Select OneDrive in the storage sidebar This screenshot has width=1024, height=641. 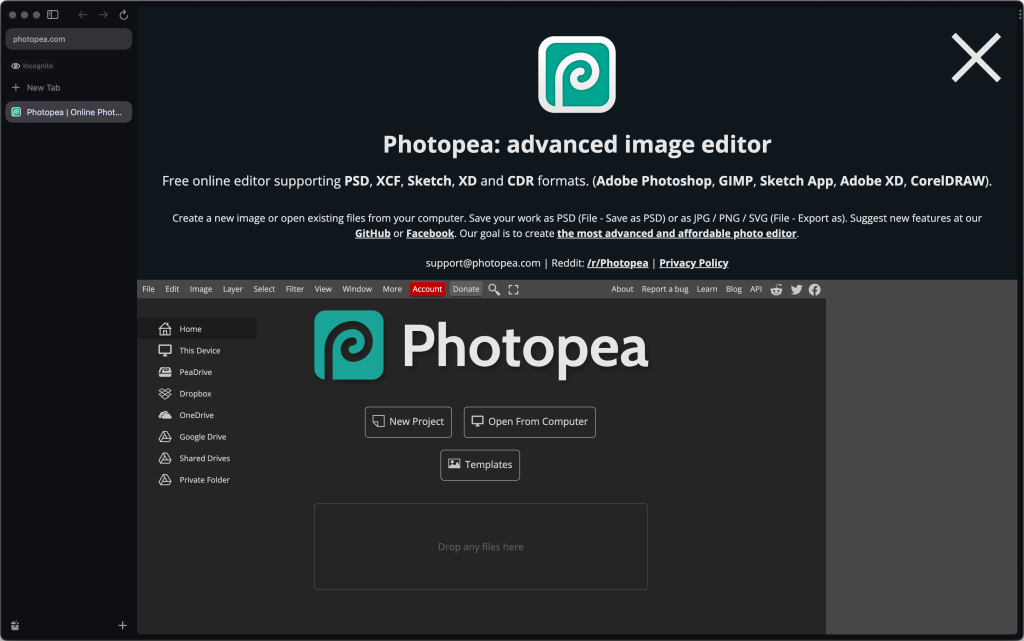point(196,415)
